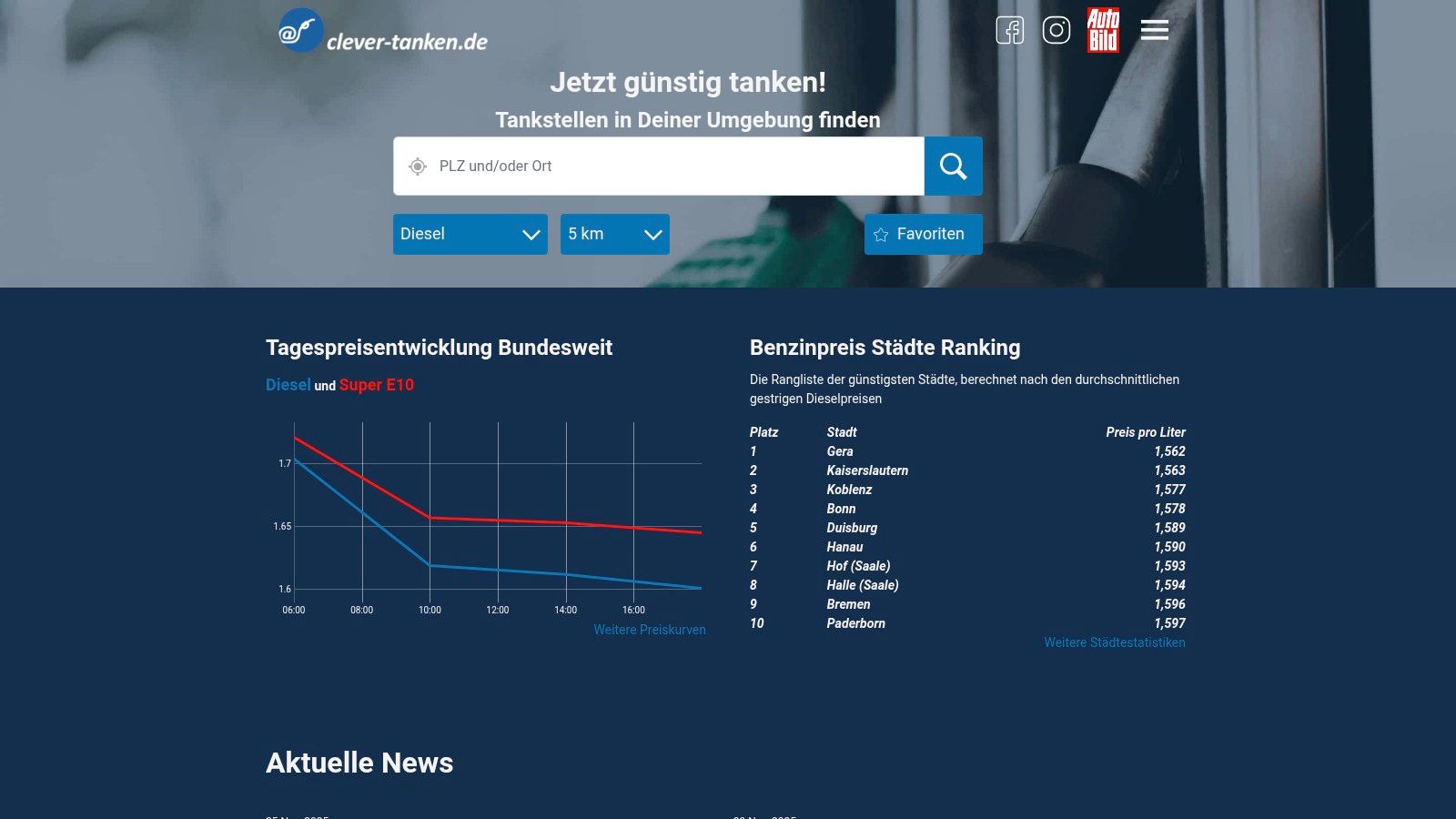Image resolution: width=1456 pixels, height=819 pixels.
Task: Open Weitere Preiskurven link
Action: (651, 630)
